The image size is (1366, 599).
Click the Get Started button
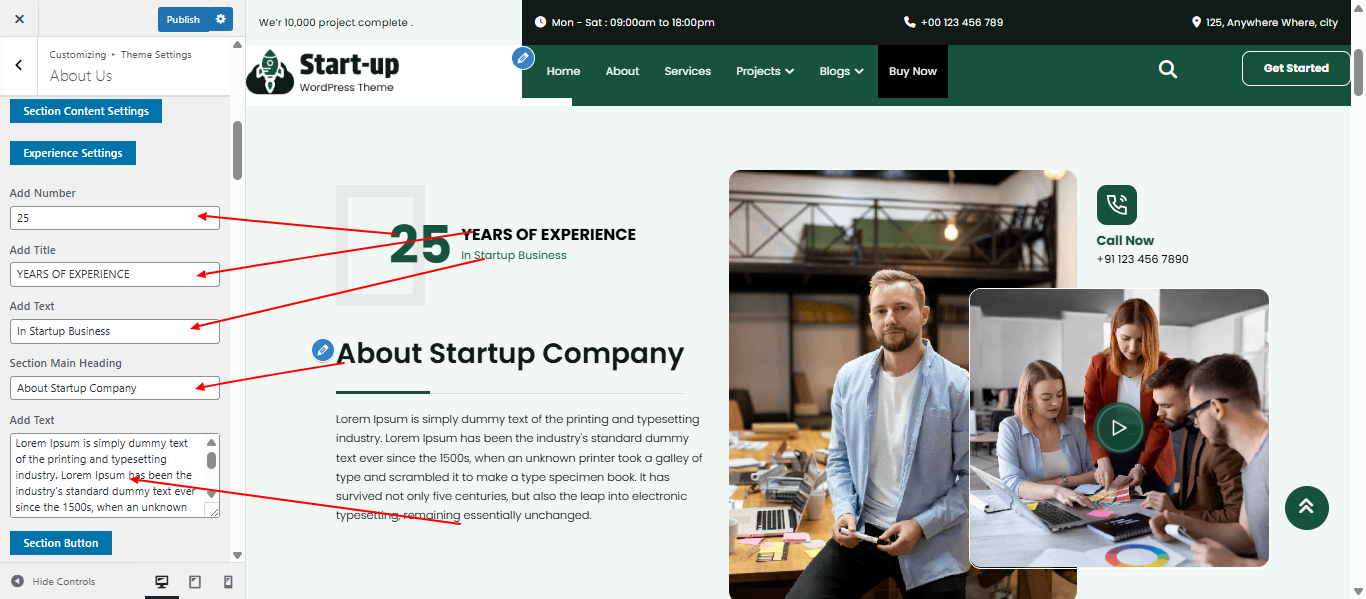click(x=1295, y=68)
